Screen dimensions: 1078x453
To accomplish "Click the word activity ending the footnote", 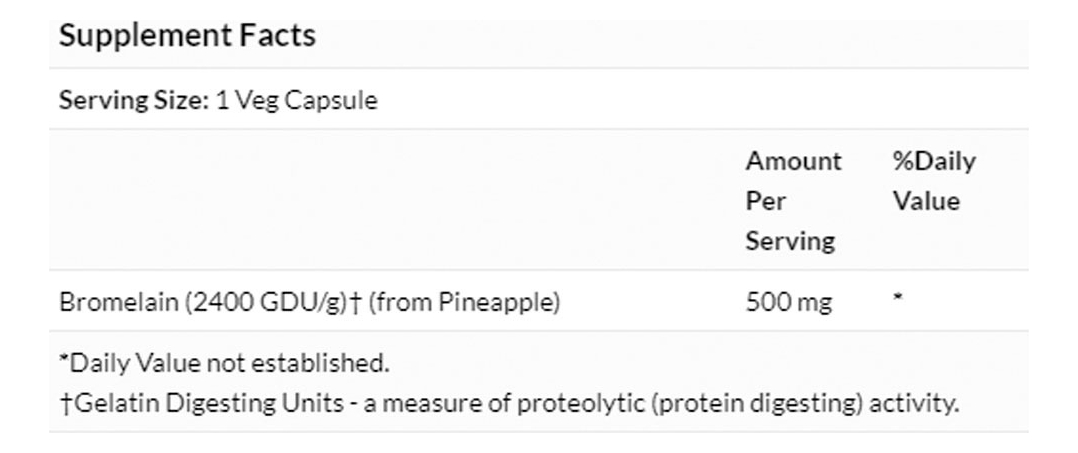I will click(x=913, y=404).
